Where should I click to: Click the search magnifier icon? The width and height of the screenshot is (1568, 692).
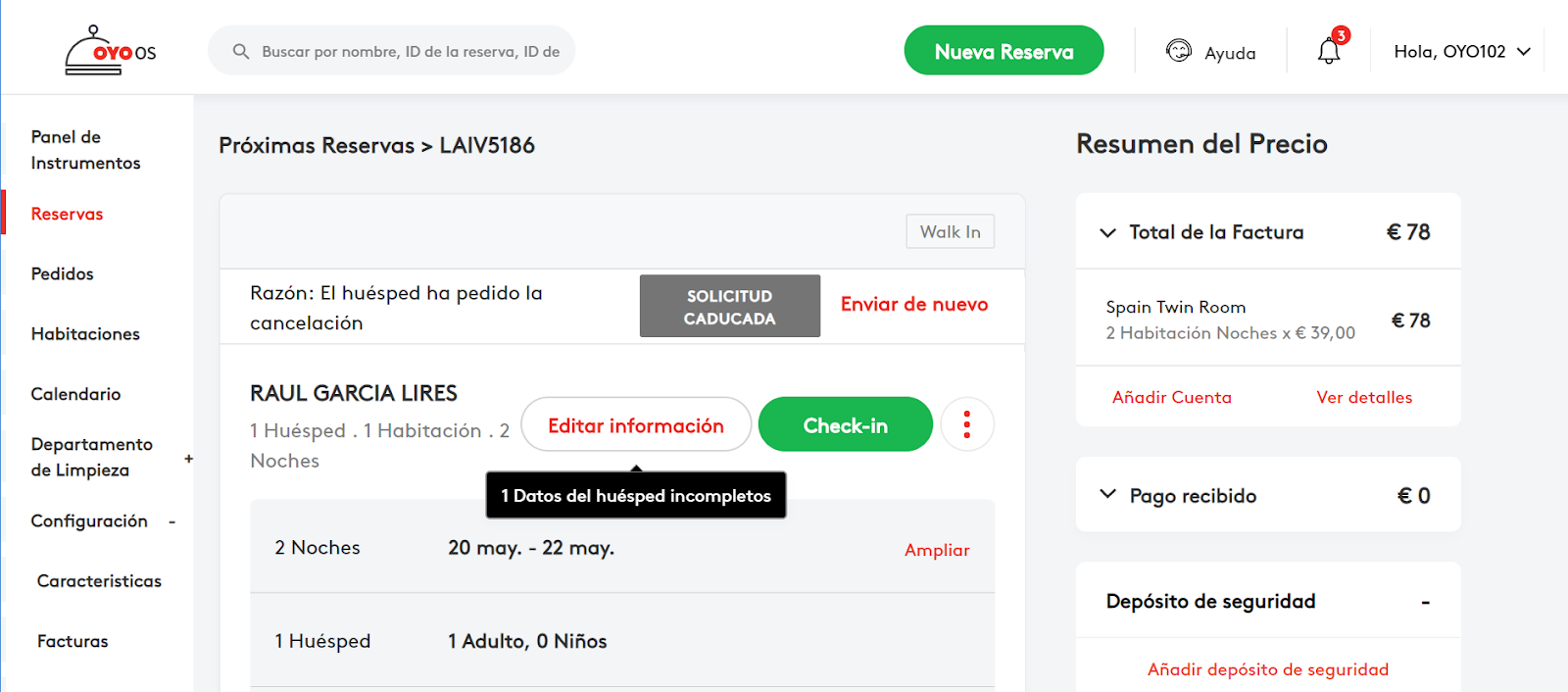240,51
